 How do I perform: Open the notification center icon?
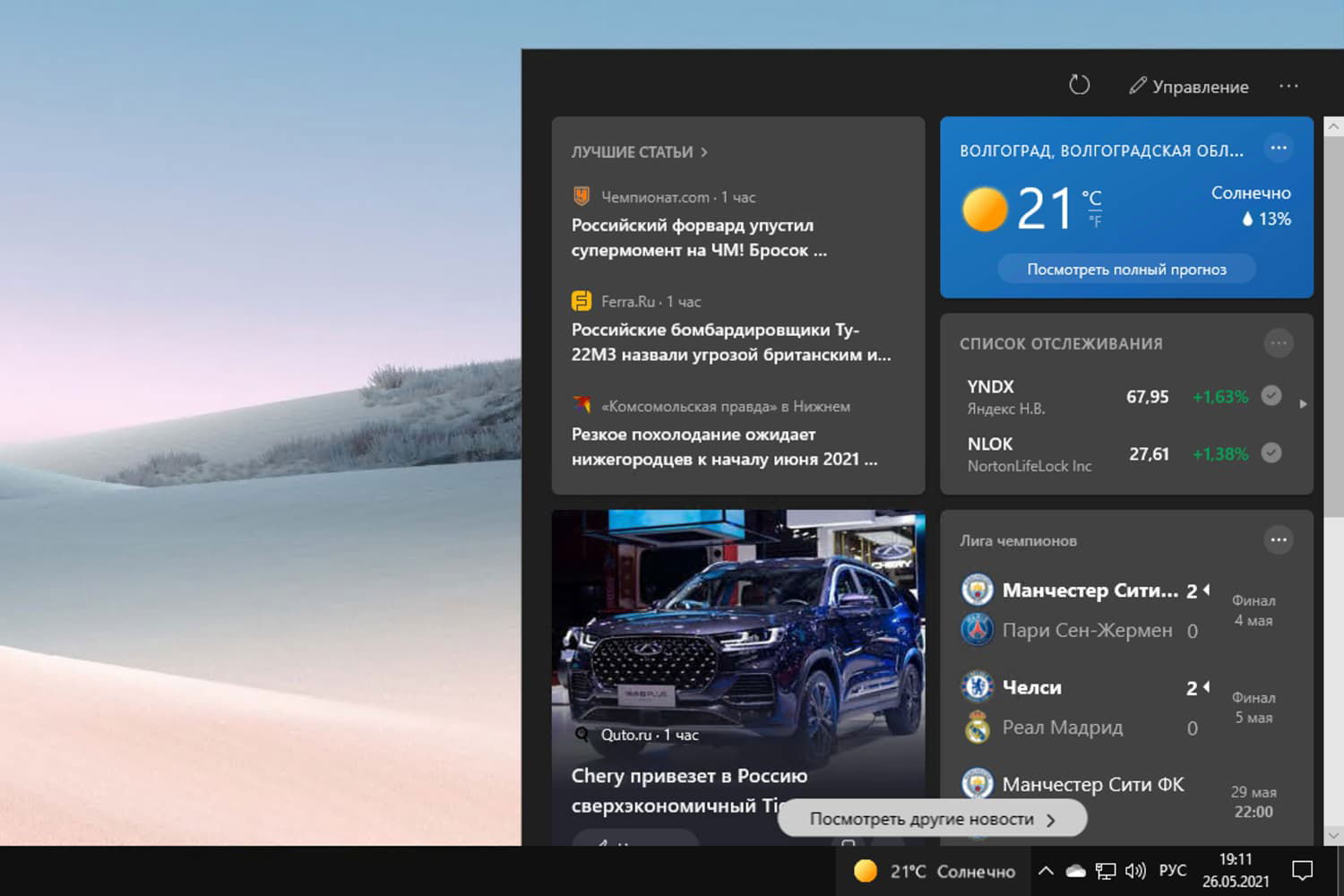pyautogui.click(x=1302, y=870)
